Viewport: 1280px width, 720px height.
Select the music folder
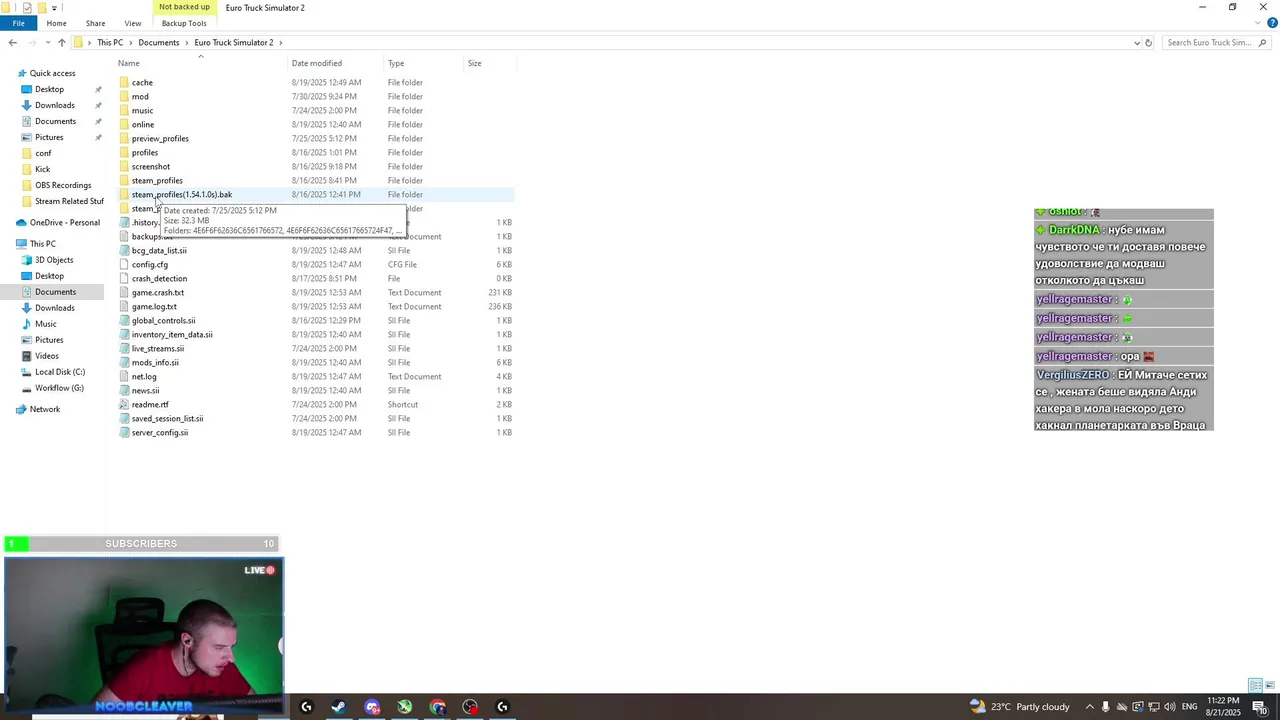click(x=142, y=110)
